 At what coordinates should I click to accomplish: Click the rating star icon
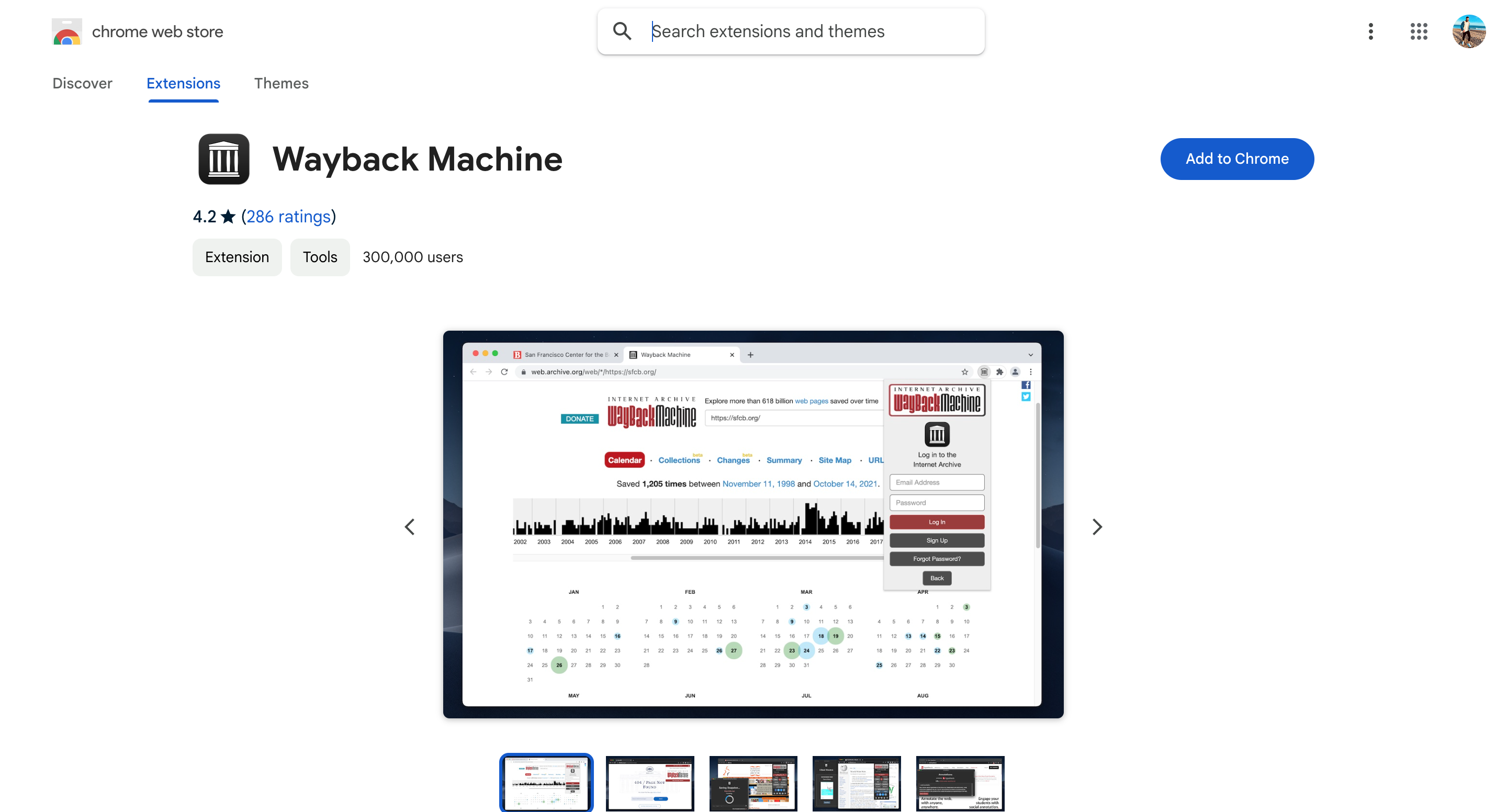[228, 217]
